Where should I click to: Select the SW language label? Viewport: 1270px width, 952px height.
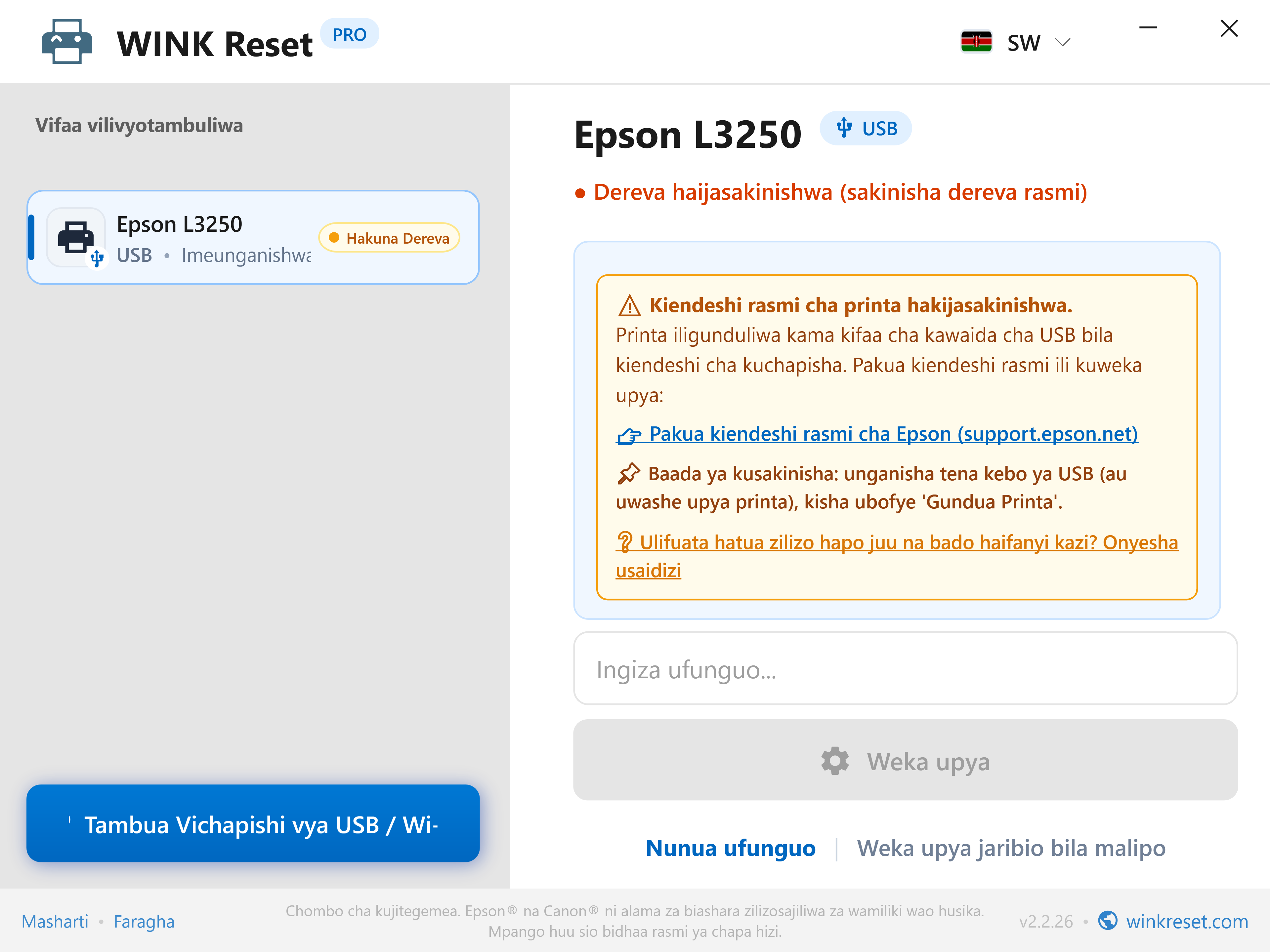[x=1023, y=42]
